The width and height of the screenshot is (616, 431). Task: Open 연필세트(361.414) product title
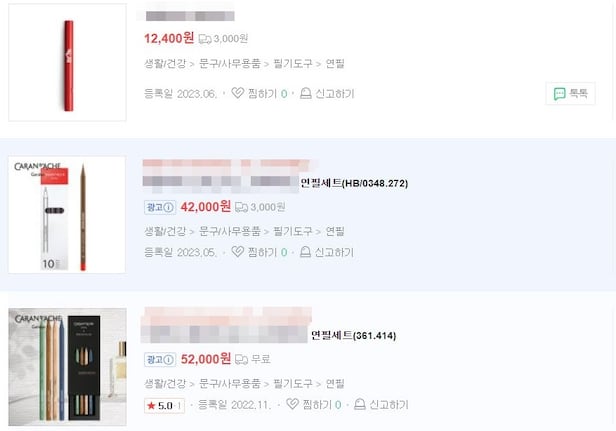(354, 335)
